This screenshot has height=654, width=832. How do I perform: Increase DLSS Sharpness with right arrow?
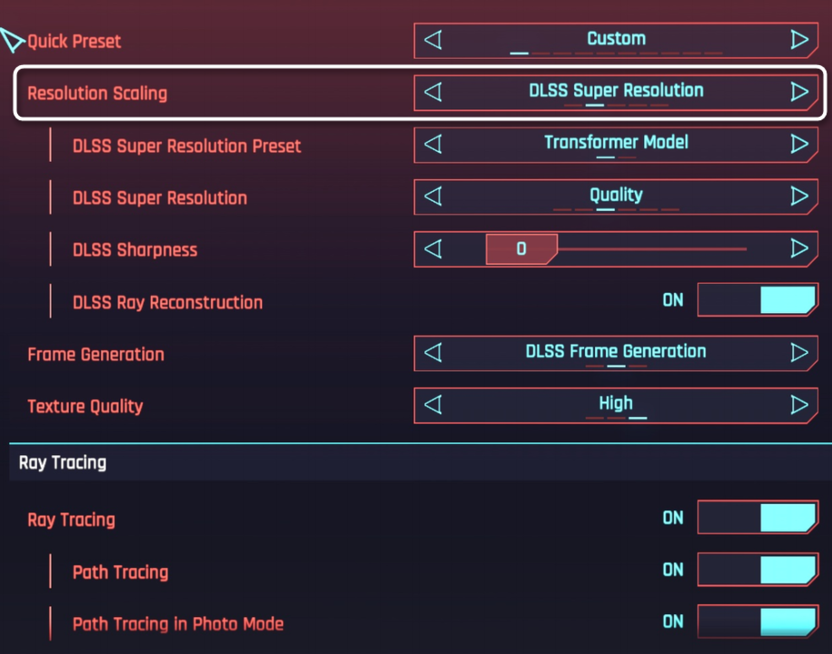[799, 249]
